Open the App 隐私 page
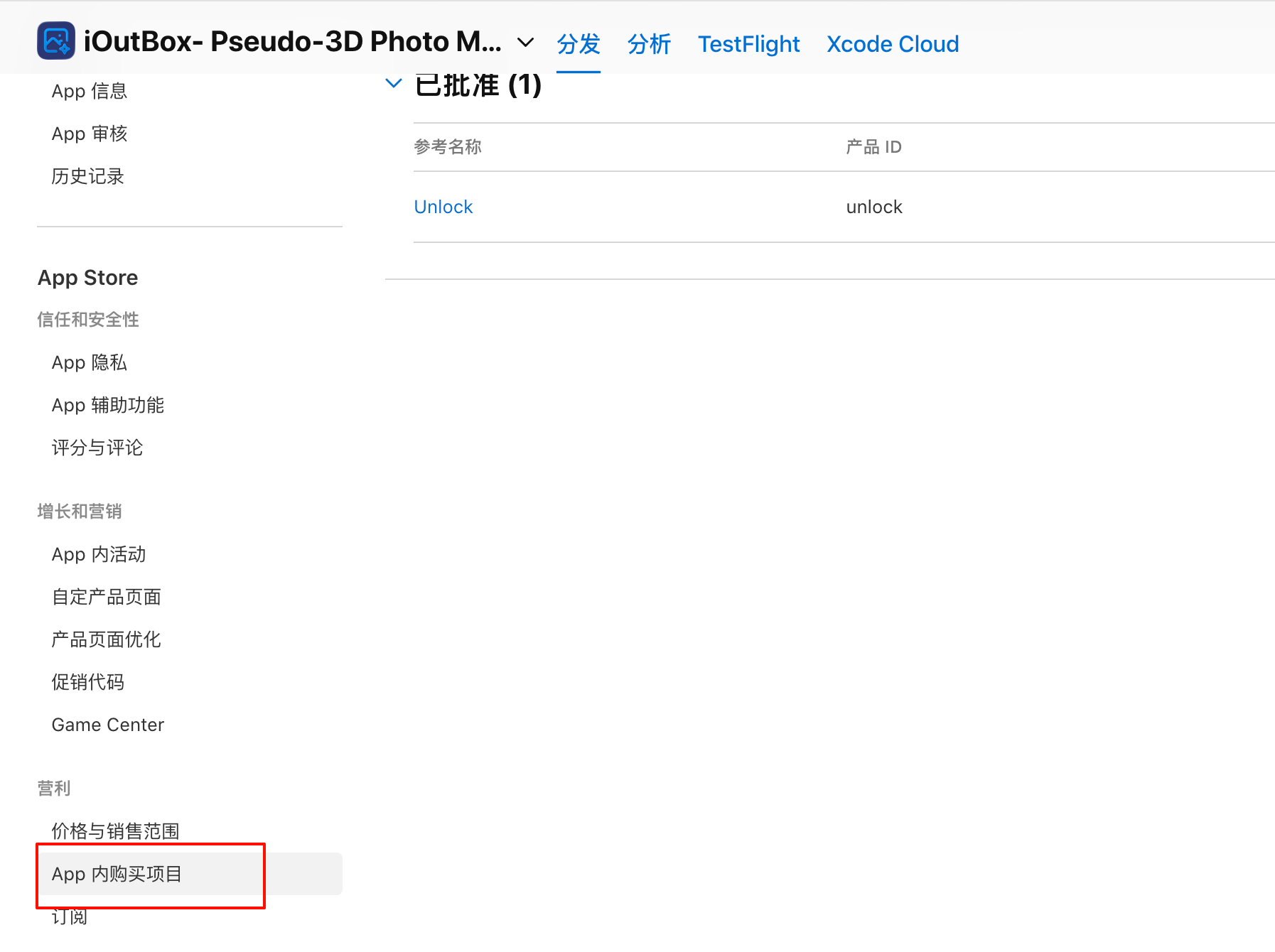This screenshot has width=1275, height=952. [89, 363]
